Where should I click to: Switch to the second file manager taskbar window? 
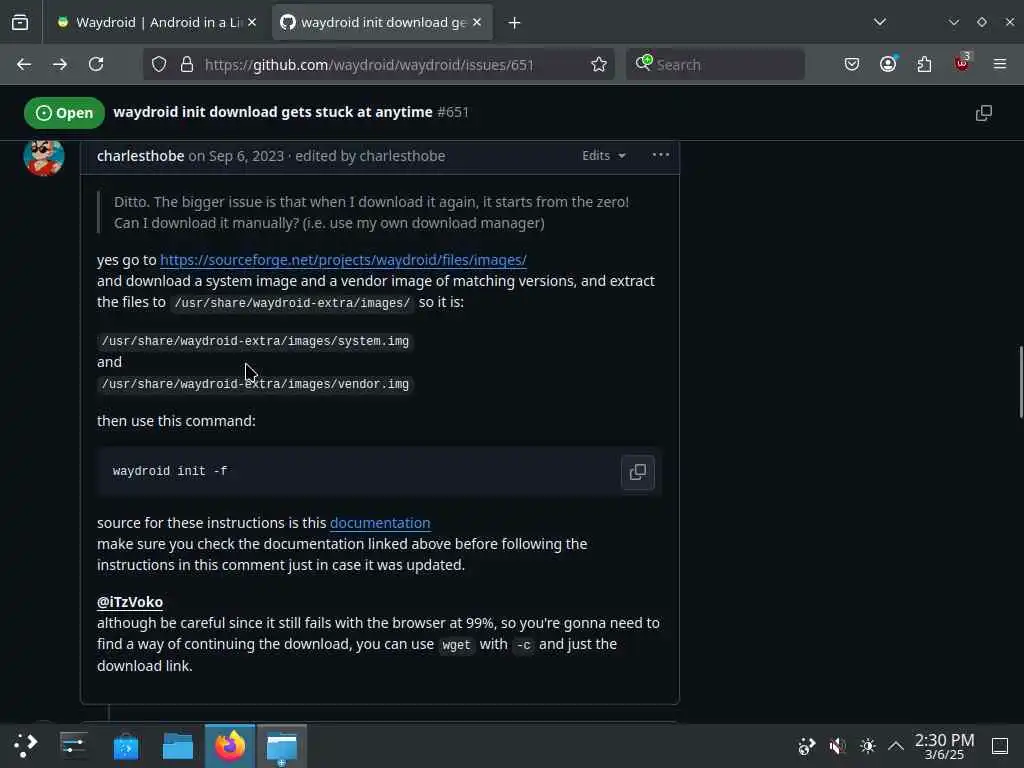[x=282, y=746]
